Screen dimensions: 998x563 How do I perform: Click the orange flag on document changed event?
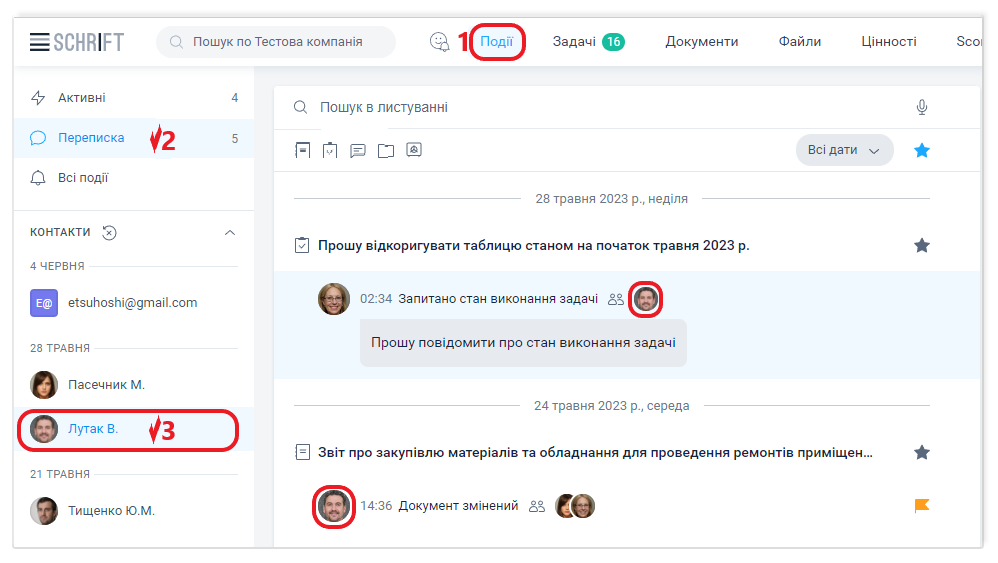921,506
